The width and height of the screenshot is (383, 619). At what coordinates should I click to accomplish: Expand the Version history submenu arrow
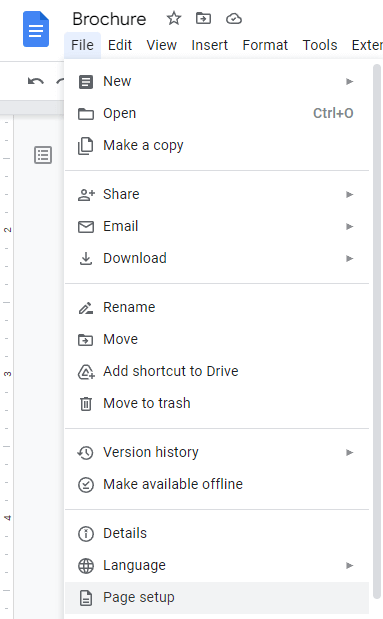click(349, 452)
